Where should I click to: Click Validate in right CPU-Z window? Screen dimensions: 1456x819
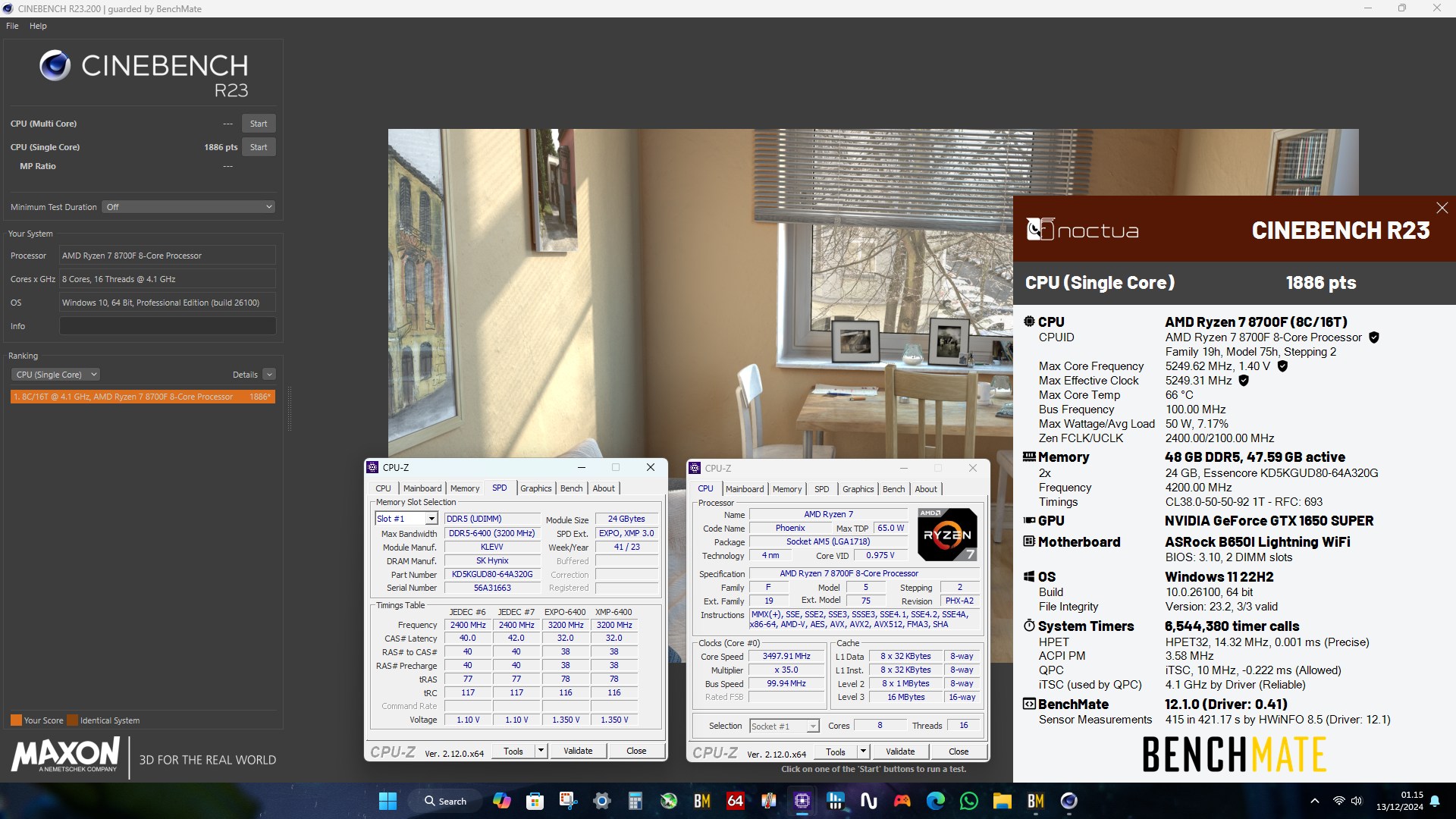click(x=900, y=752)
